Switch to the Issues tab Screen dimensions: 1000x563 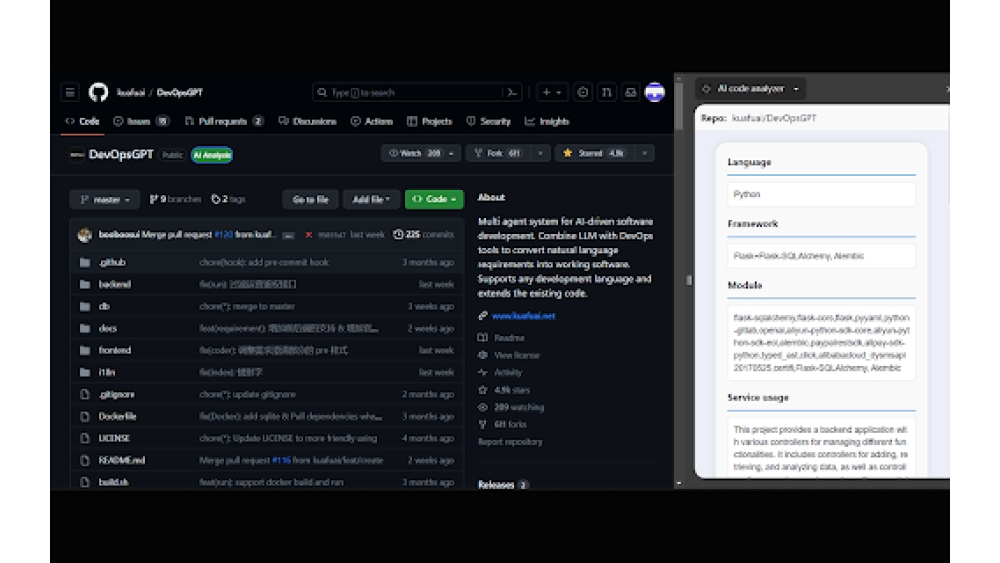141,121
